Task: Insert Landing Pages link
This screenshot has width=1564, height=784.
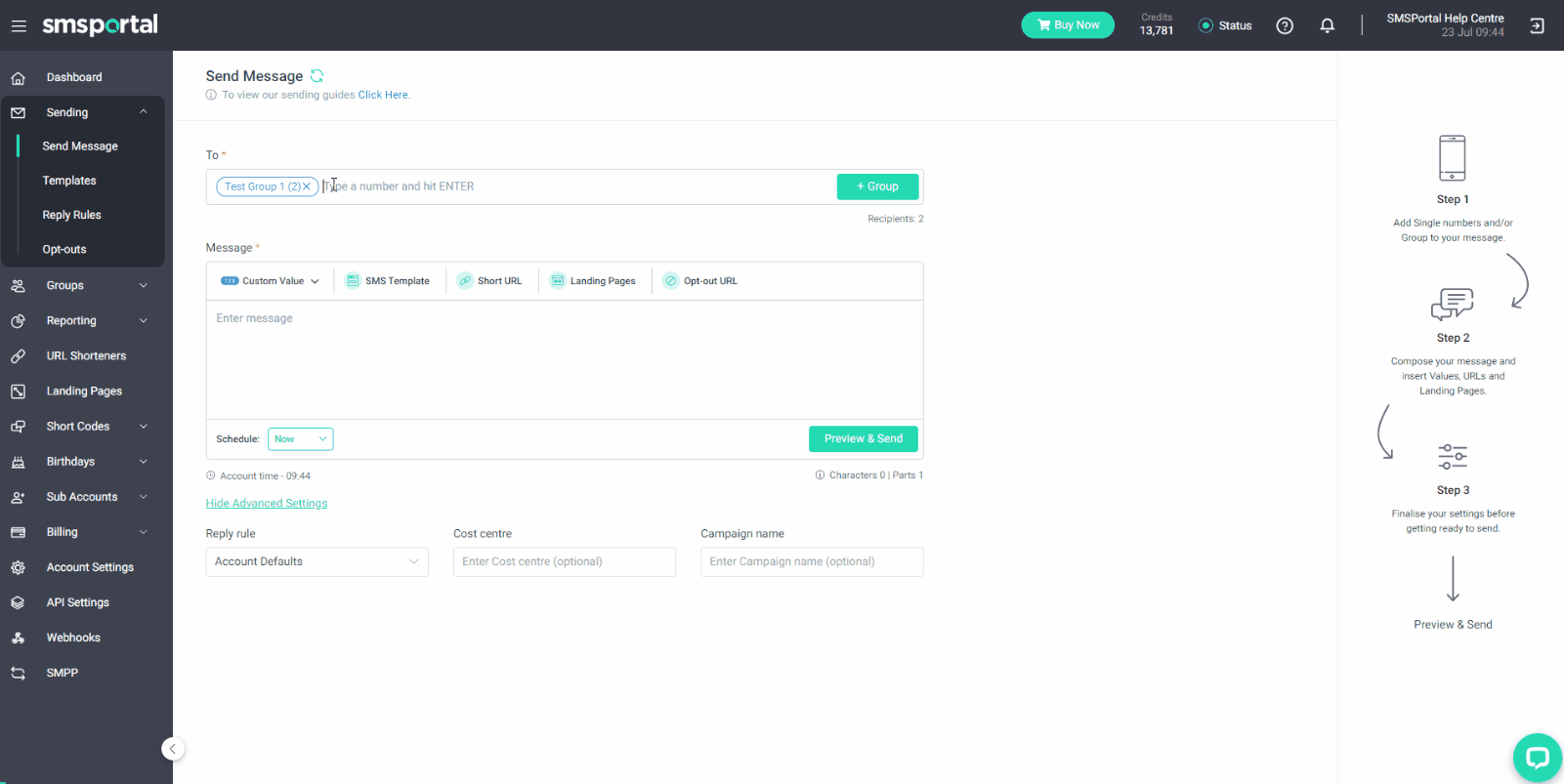Action: (x=593, y=281)
